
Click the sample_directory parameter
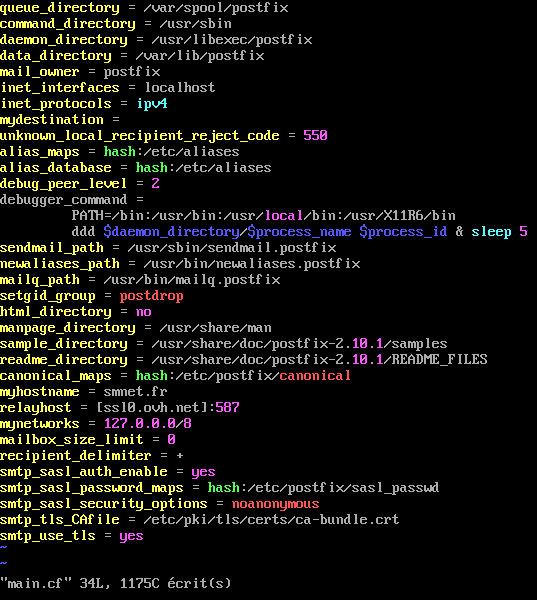pos(64,344)
